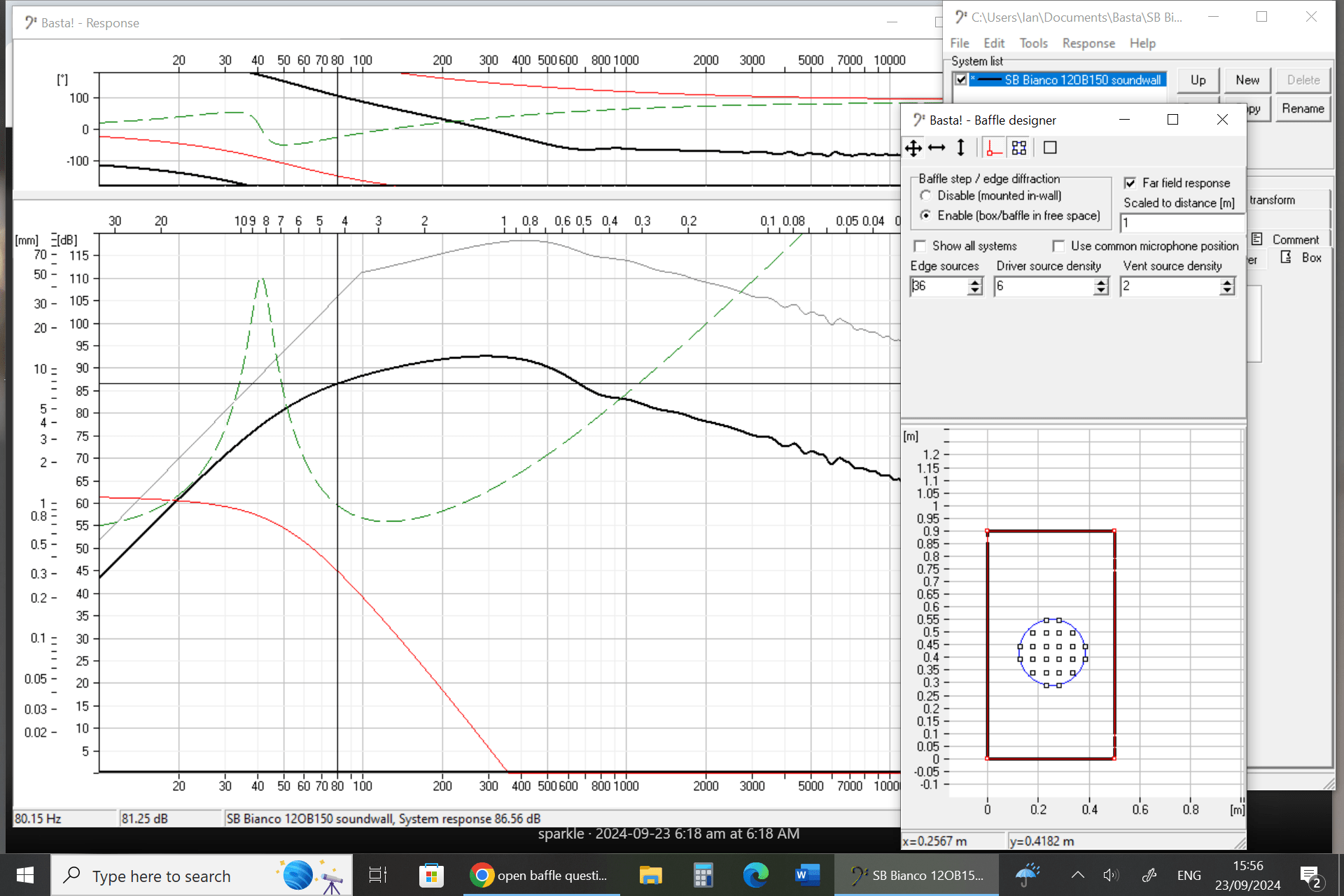Open the Tools menu
Screen dimensions: 1344x896
click(1033, 43)
